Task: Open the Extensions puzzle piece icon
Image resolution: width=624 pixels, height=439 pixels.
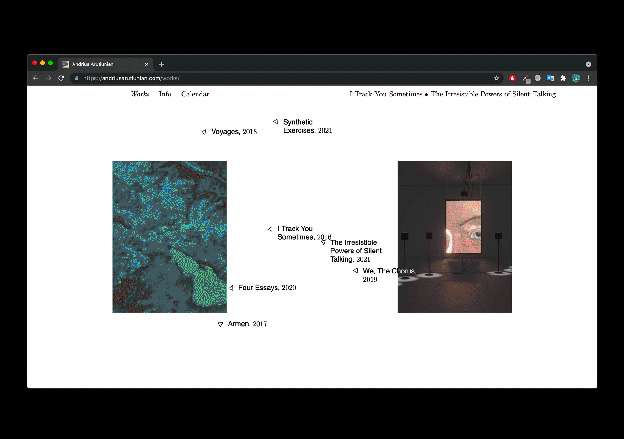Action: tap(563, 78)
